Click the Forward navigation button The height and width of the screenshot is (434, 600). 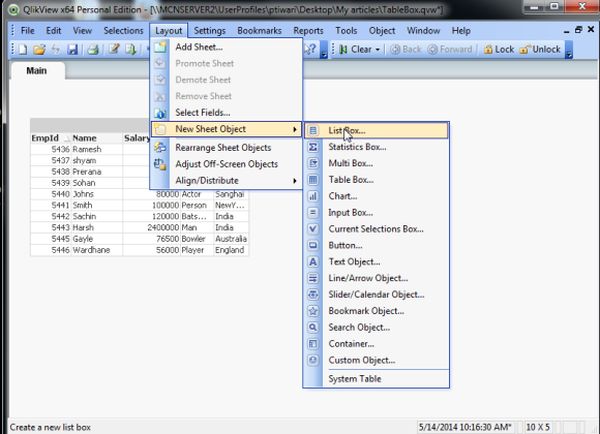click(x=450, y=49)
